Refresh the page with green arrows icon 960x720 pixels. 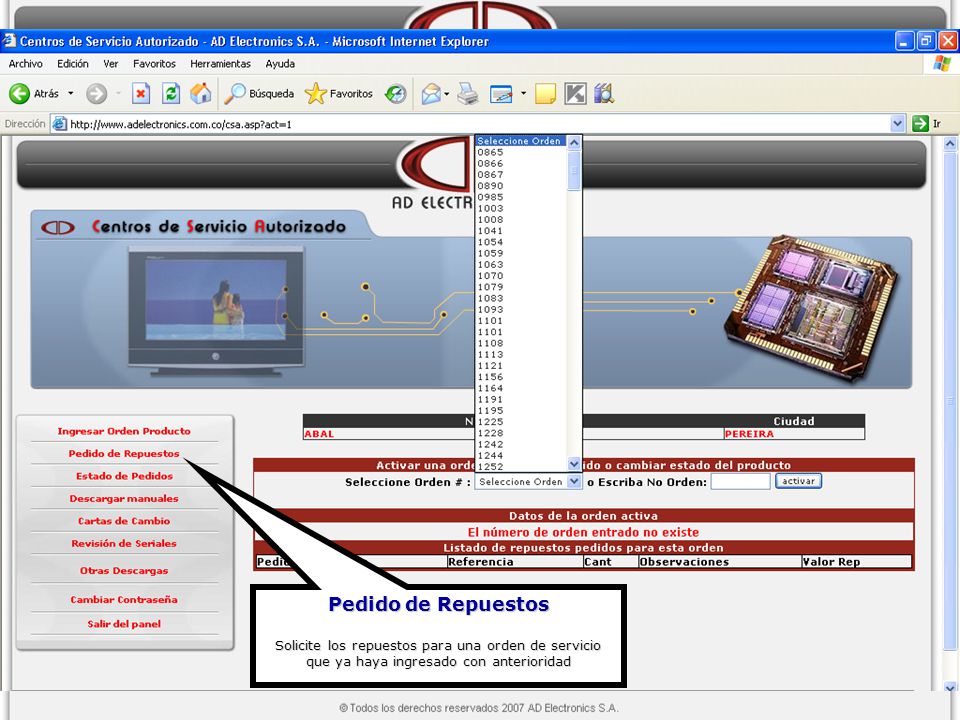(171, 94)
